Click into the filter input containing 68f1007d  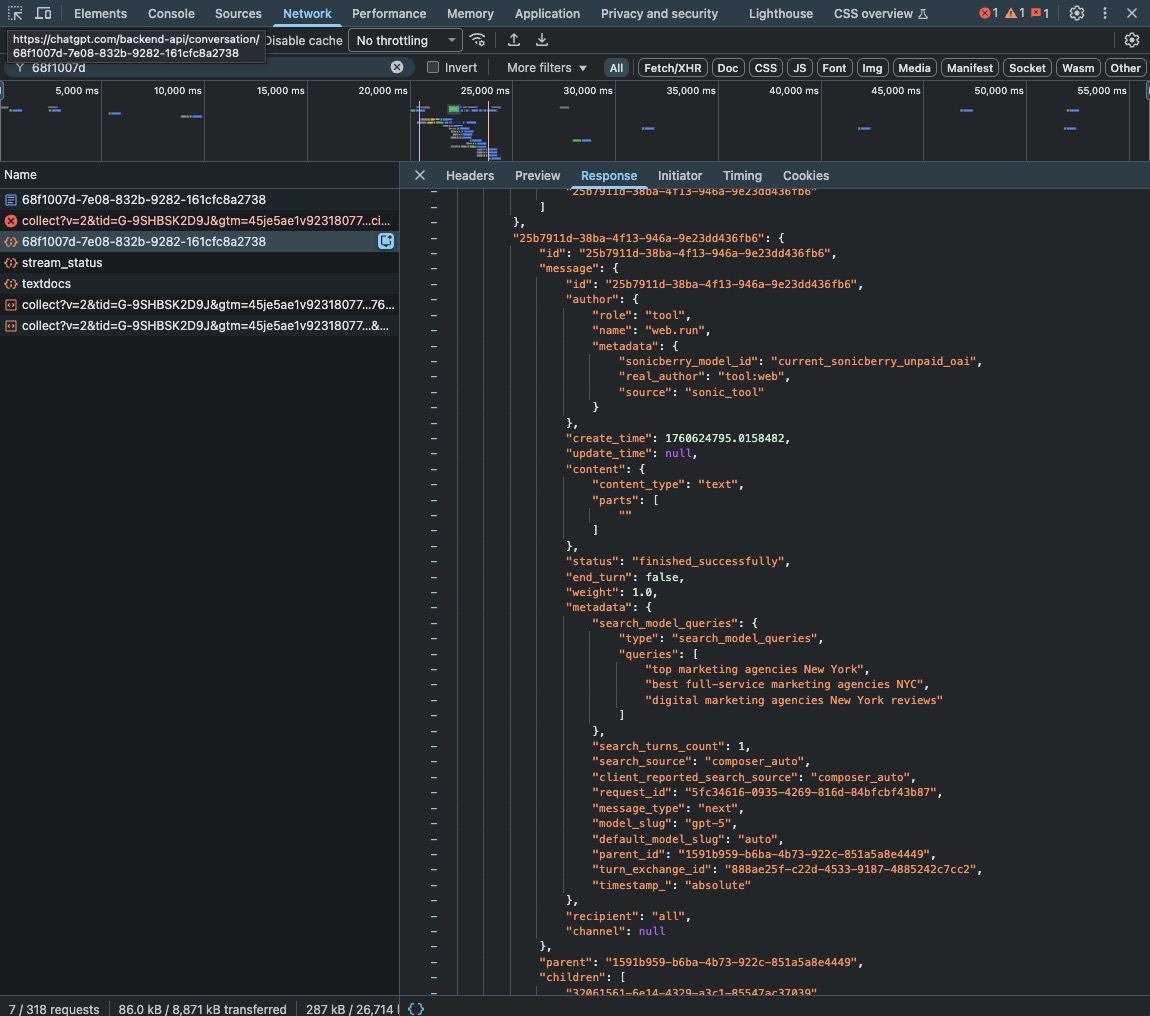(209, 67)
